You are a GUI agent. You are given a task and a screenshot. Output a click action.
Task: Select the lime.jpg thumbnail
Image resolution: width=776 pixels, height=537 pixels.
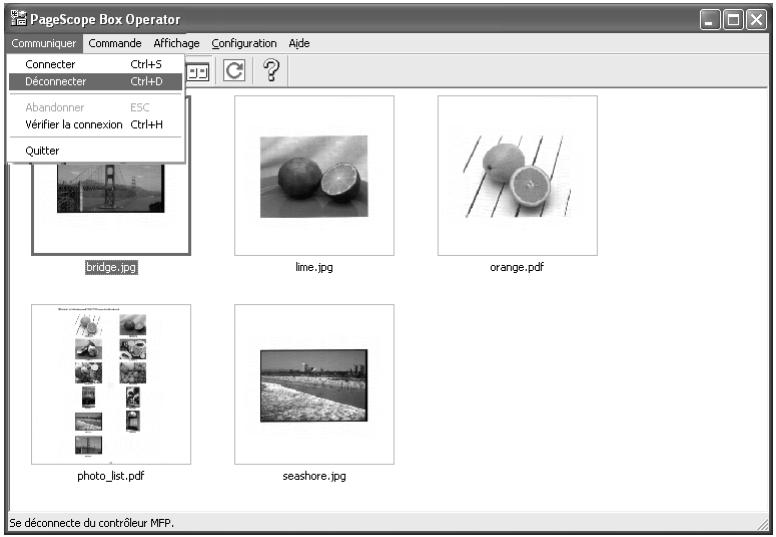314,176
